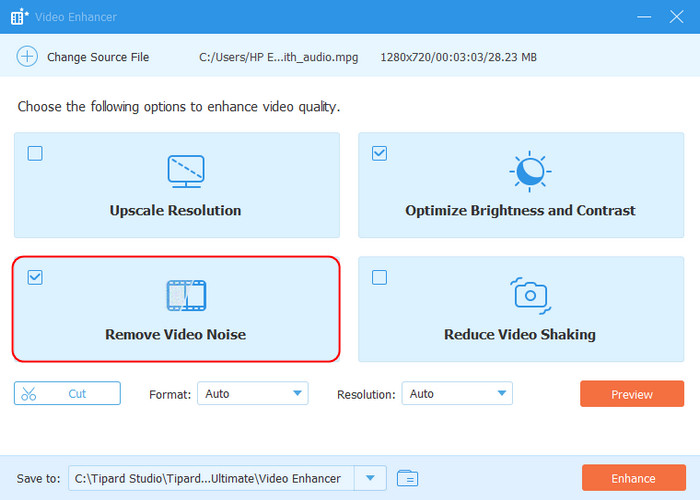Uncheck Optimize Brightness and Contrast checkbox
Viewport: 700px width, 500px height.
tap(379, 153)
